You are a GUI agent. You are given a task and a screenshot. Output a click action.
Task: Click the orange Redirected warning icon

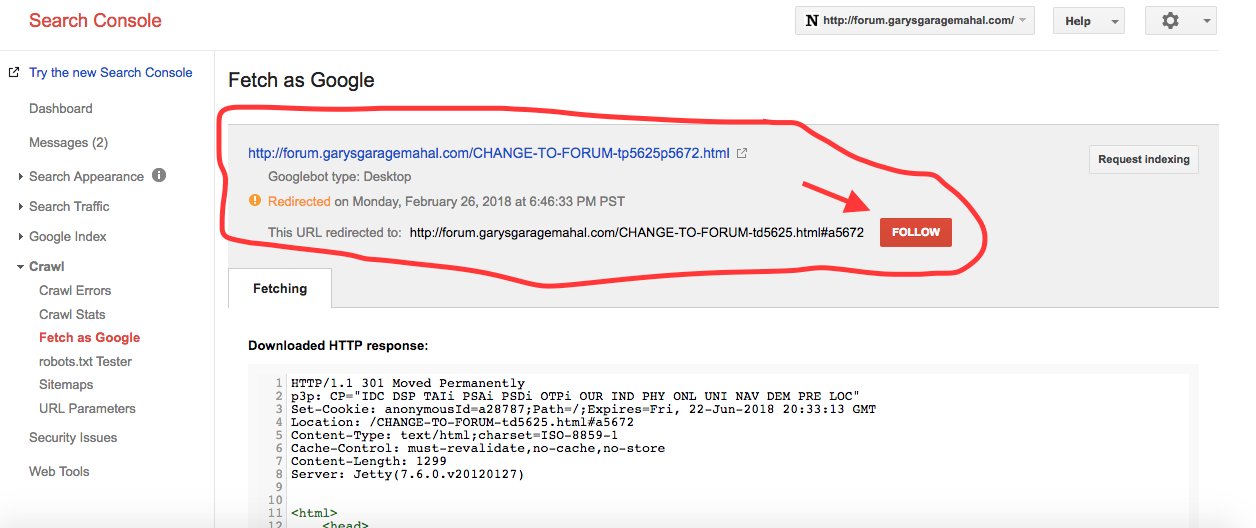pyautogui.click(x=255, y=201)
